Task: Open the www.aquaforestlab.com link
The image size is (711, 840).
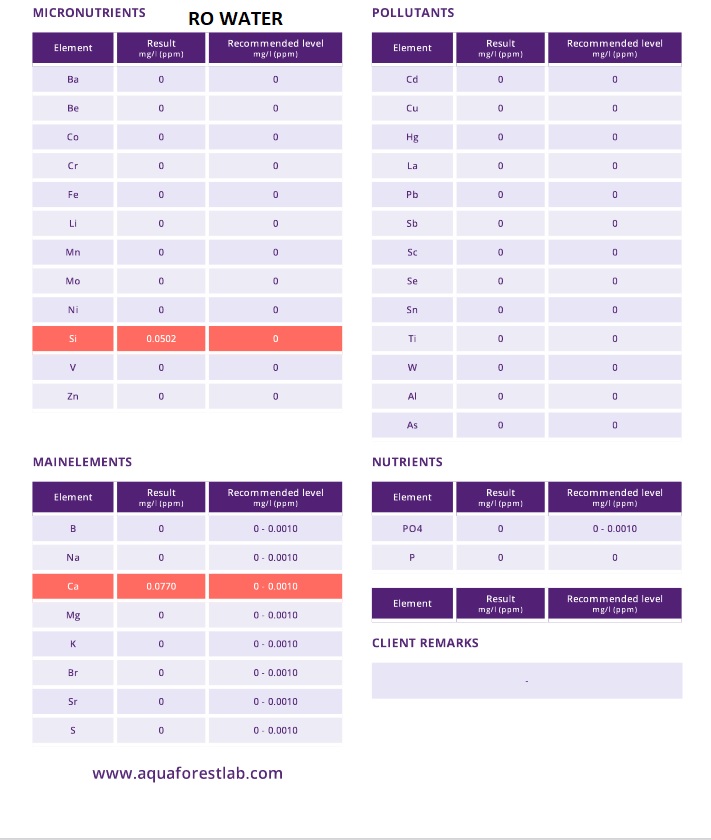Action: tap(187, 773)
